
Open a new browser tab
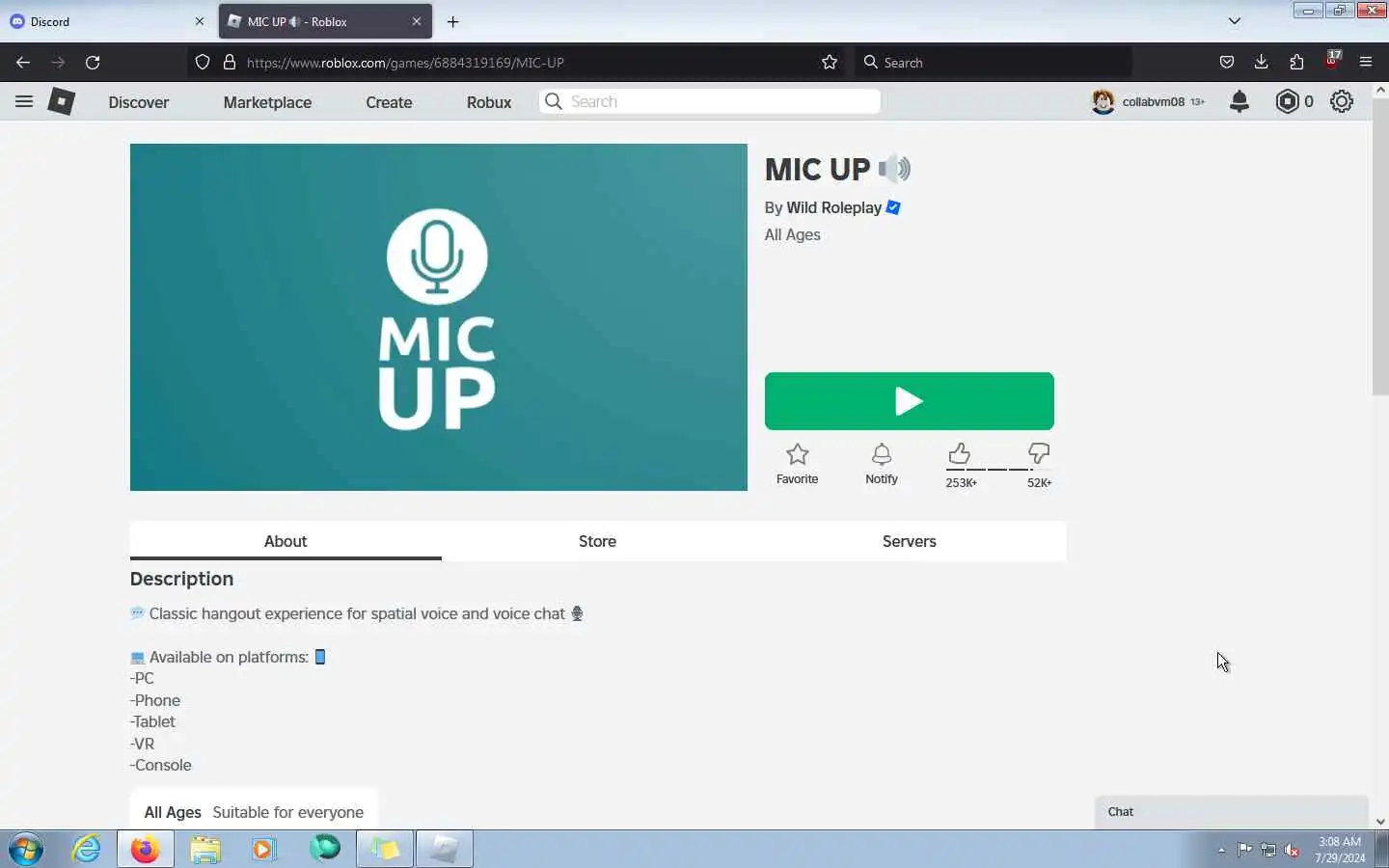453,21
